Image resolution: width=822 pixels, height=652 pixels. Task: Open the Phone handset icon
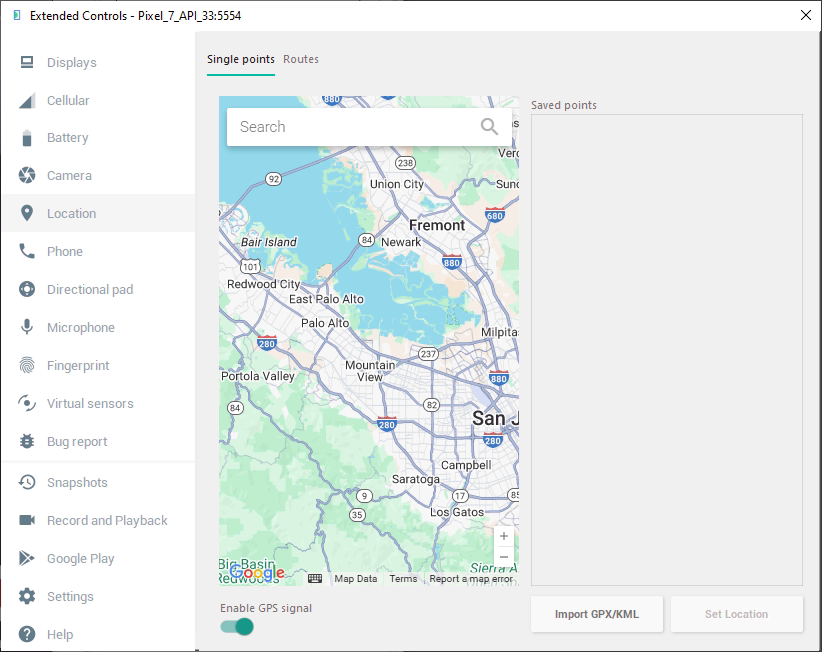[27, 252]
